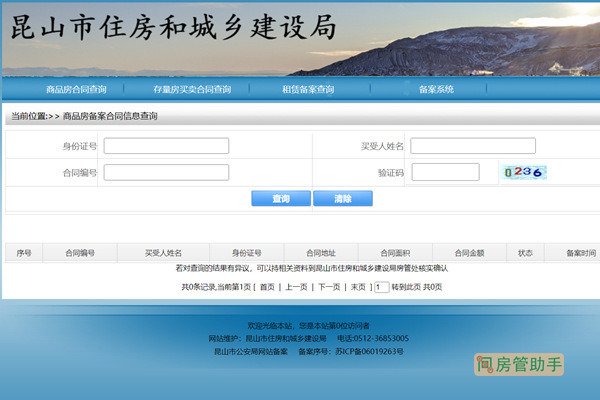The height and width of the screenshot is (400, 600).
Task: Click footer text 昆山市公安局网站备案
Action: (251, 351)
